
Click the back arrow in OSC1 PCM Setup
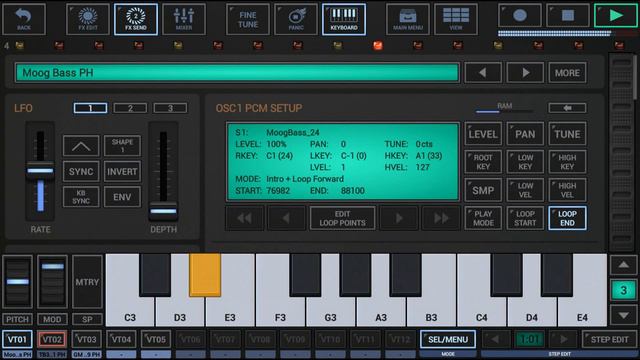pyautogui.click(x=567, y=108)
